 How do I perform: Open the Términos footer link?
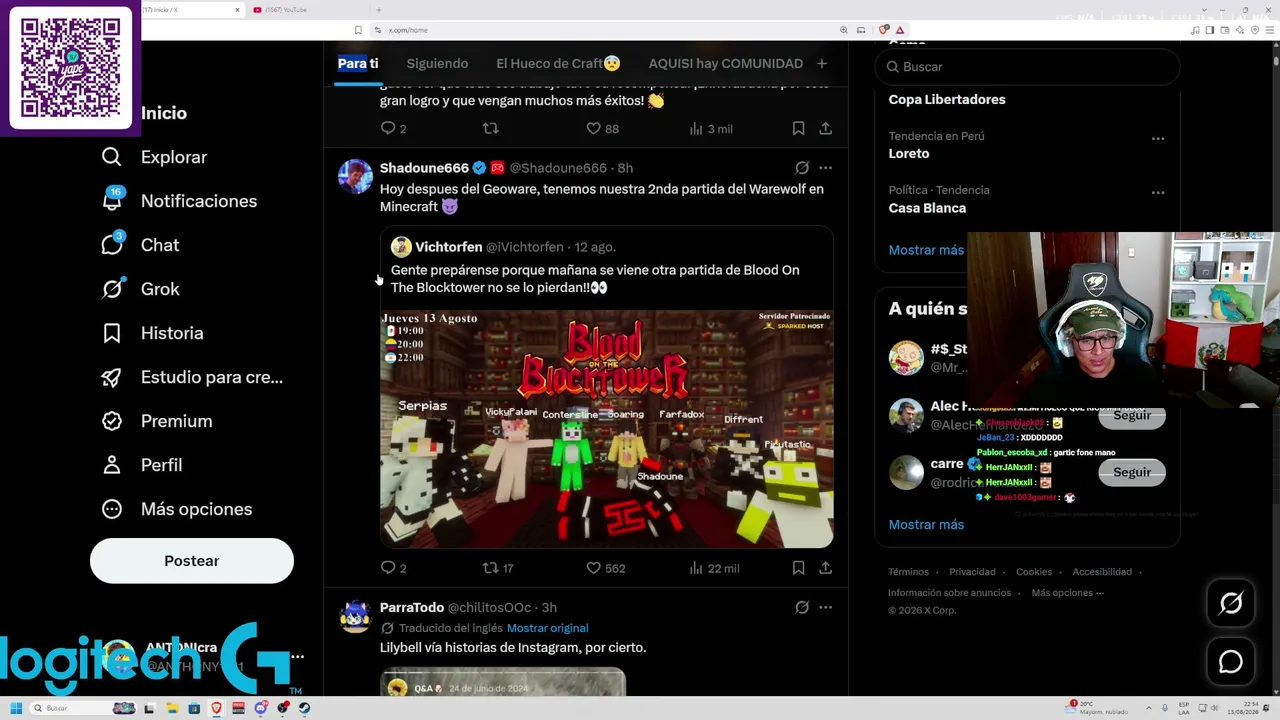pyautogui.click(x=908, y=572)
